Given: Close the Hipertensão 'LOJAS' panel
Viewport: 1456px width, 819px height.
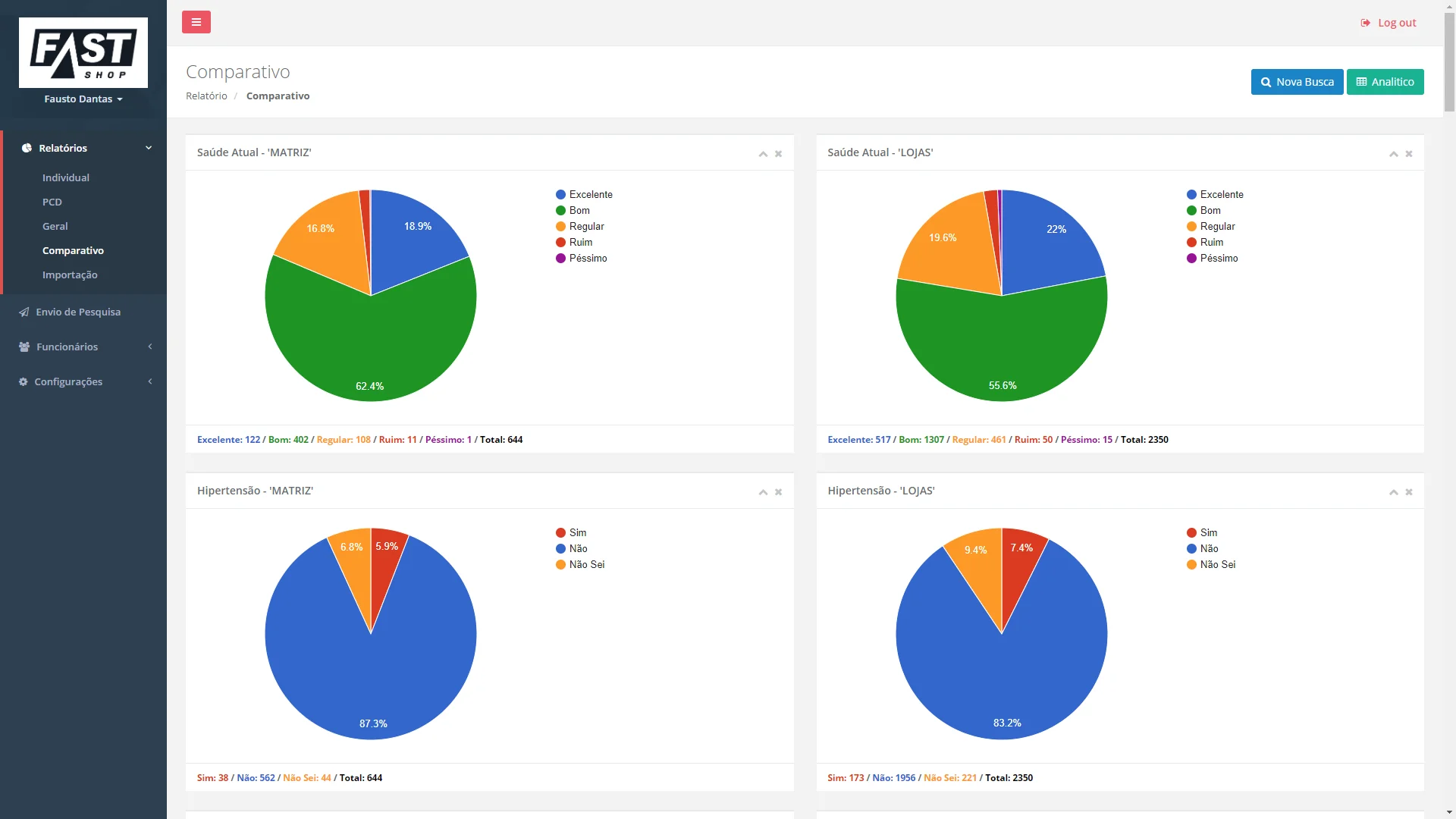Looking at the screenshot, I should pyautogui.click(x=1409, y=492).
